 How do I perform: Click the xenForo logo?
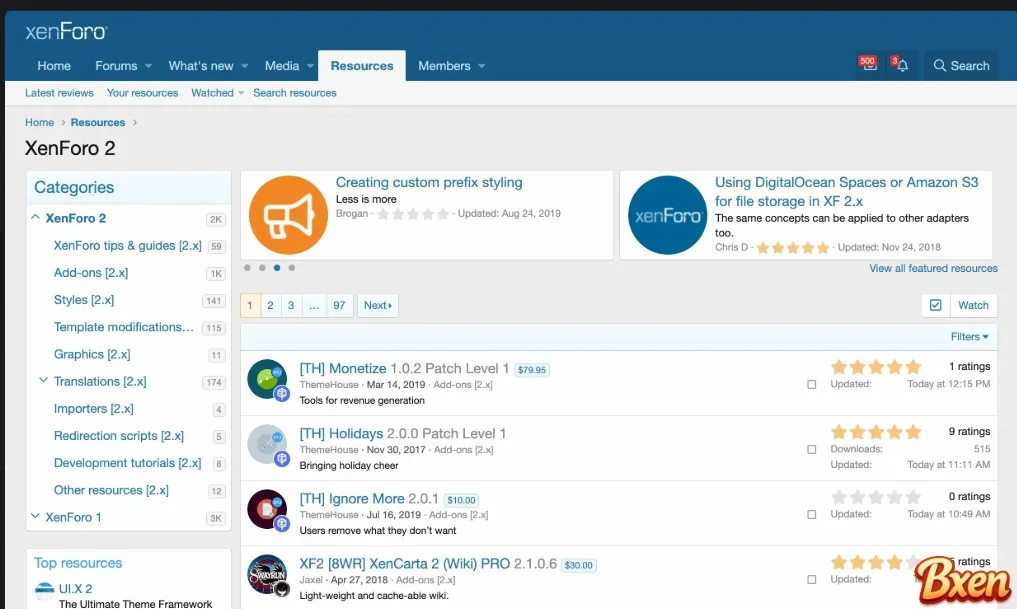[x=64, y=31]
